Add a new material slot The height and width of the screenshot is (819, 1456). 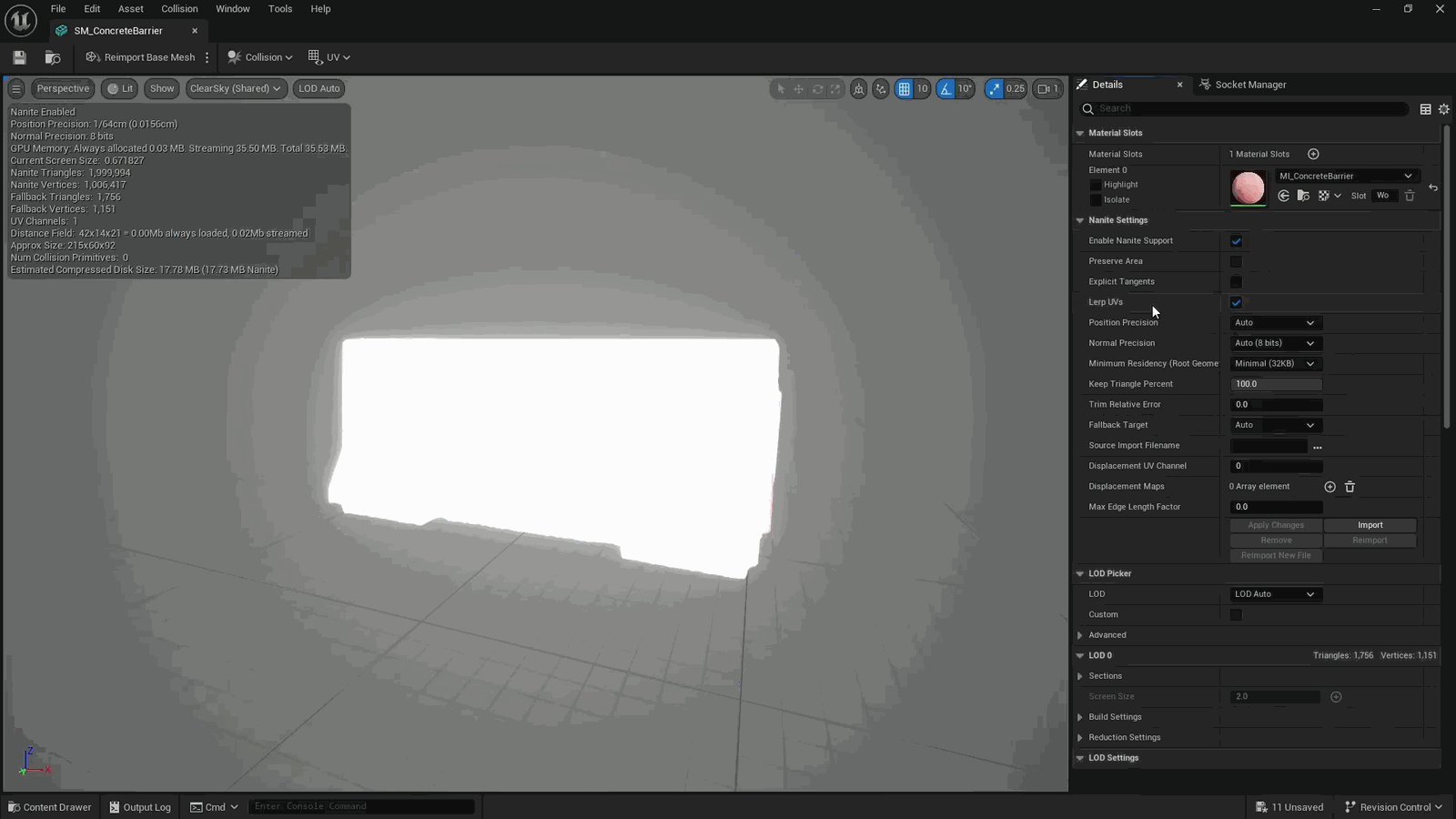(1313, 154)
